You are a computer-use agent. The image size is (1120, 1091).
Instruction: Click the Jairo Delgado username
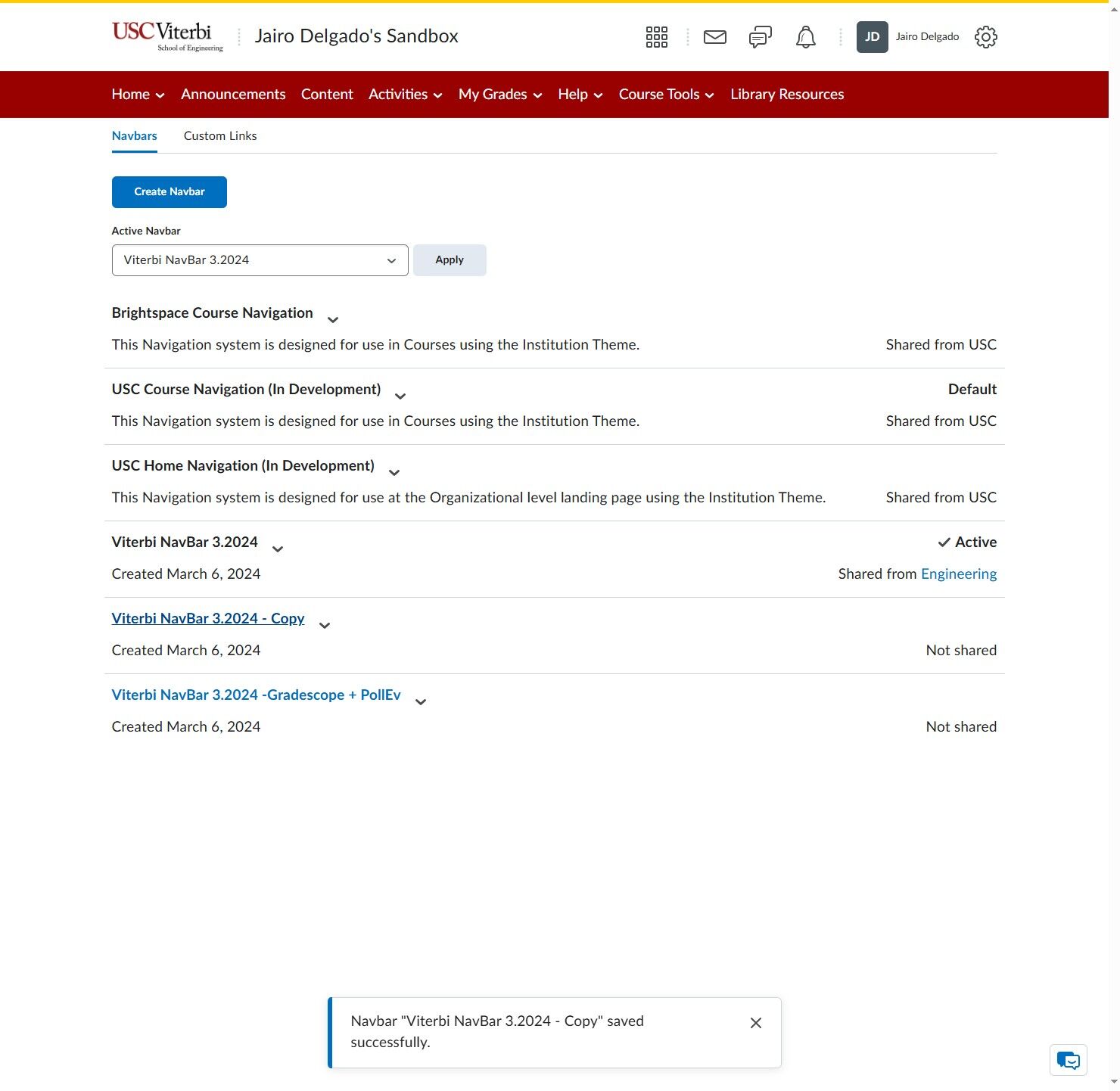927,37
